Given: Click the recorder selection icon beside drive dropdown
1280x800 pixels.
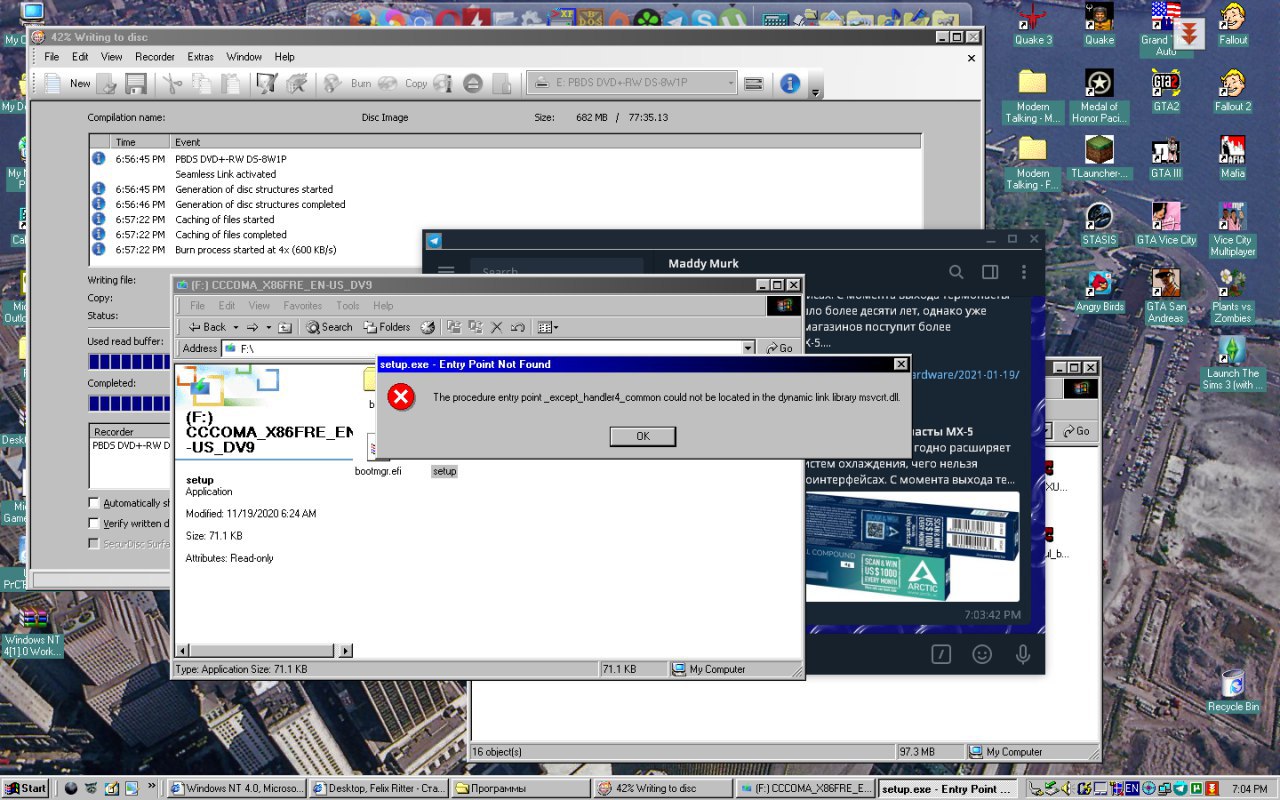Looking at the screenshot, I should click(x=754, y=84).
